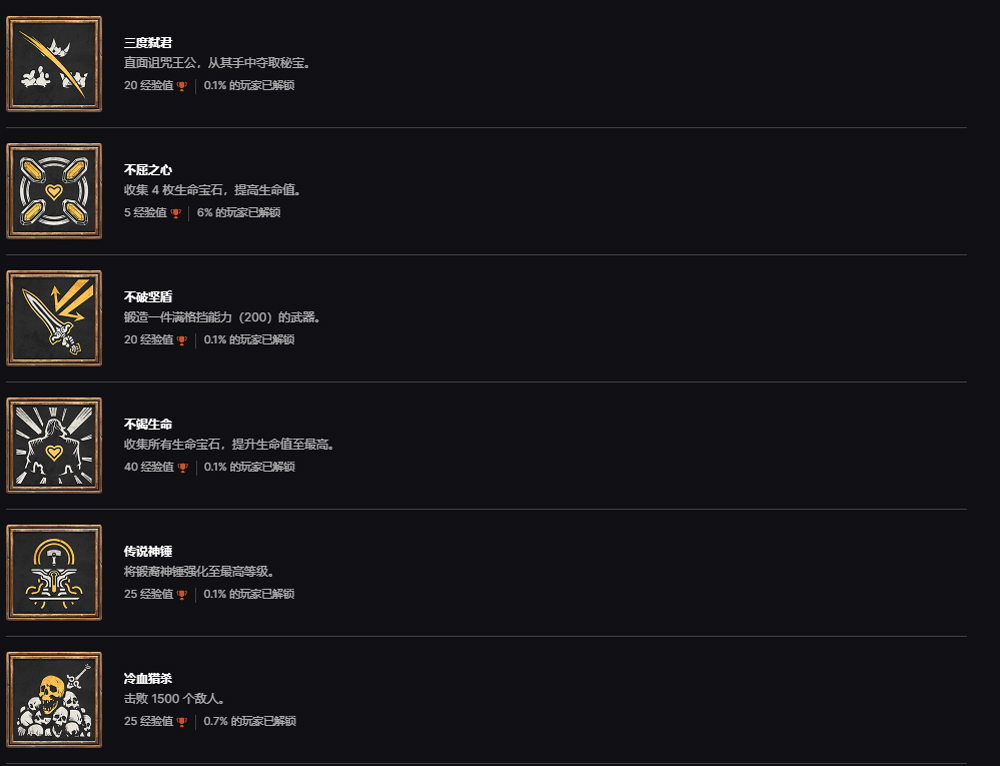Click the trophy icon under 冷血猎杀
Image resolution: width=1000 pixels, height=766 pixels.
(182, 722)
